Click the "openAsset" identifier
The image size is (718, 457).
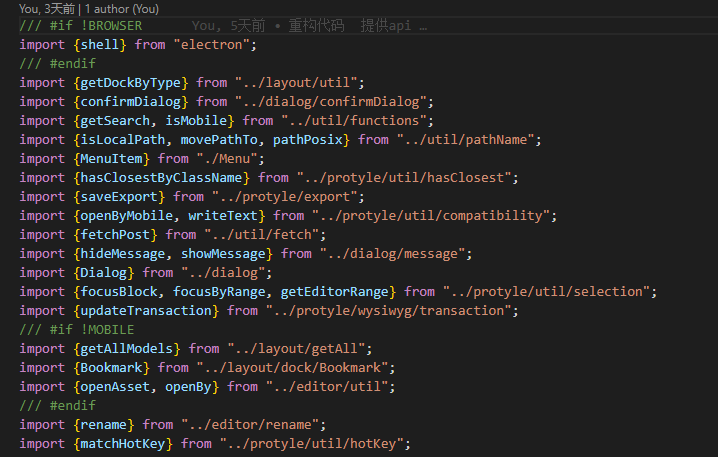(115, 387)
